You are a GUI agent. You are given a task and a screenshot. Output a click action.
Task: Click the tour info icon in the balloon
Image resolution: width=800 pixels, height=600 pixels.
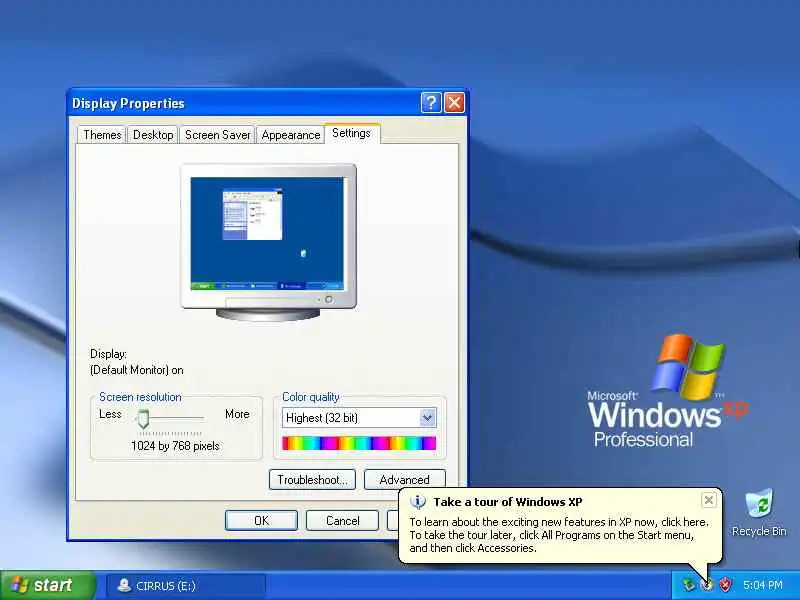[x=418, y=502]
